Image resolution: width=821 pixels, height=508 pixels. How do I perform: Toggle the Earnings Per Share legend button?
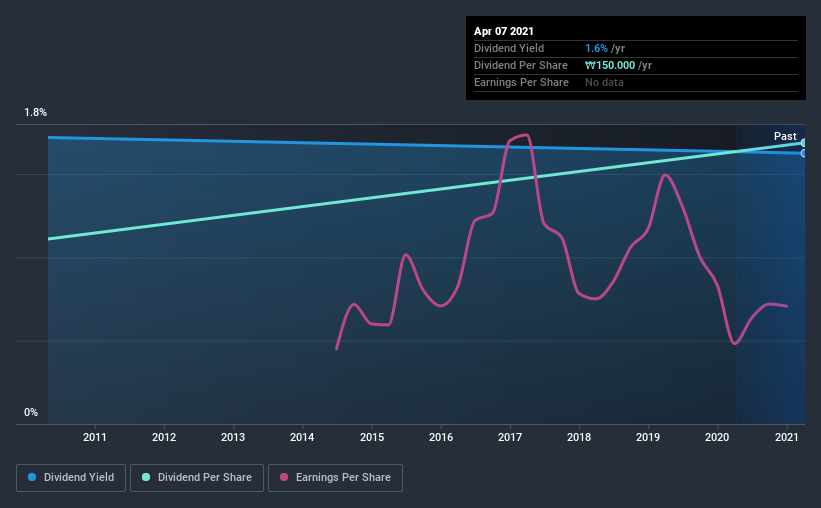click(335, 478)
